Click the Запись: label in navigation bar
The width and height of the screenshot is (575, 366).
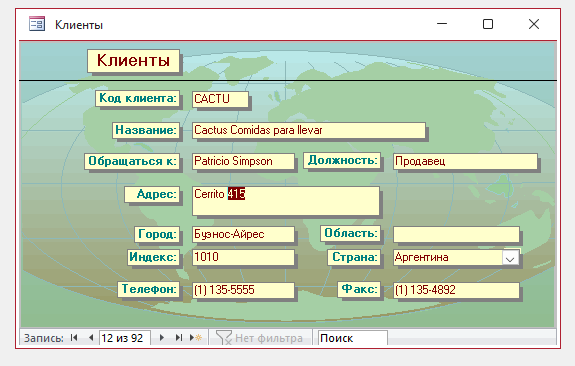click(44, 338)
